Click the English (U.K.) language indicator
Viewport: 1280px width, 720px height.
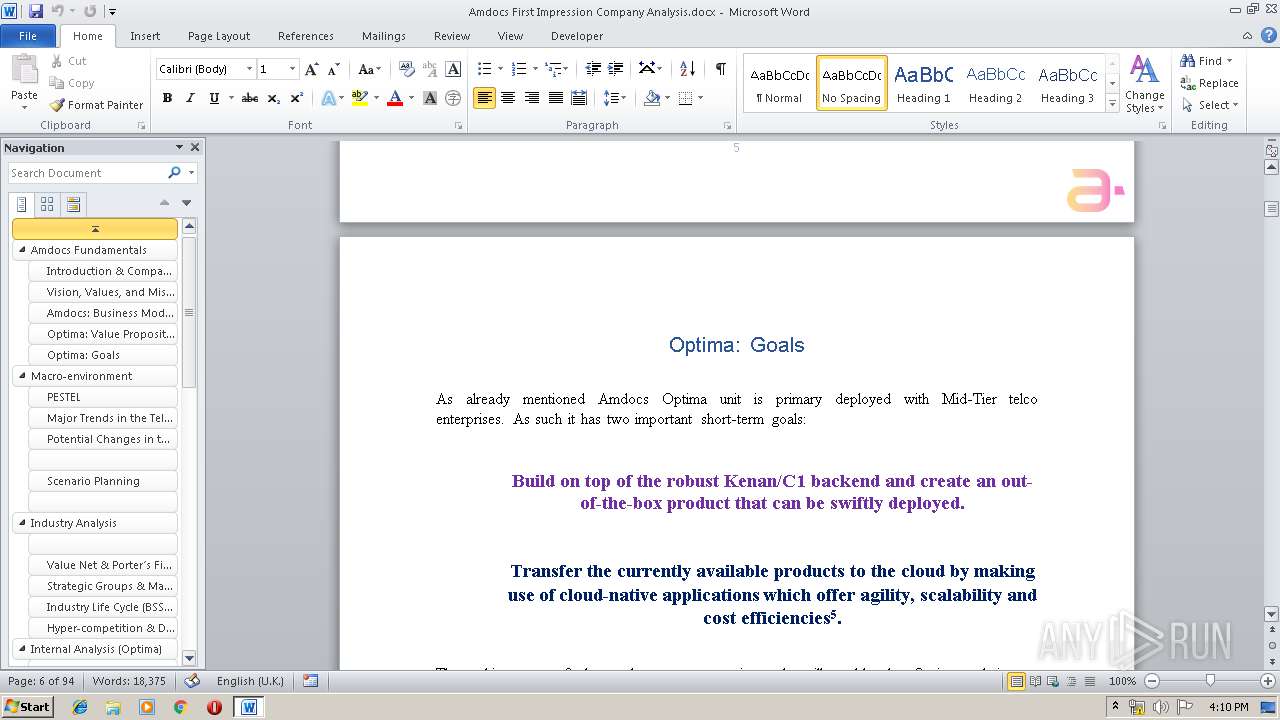250,681
